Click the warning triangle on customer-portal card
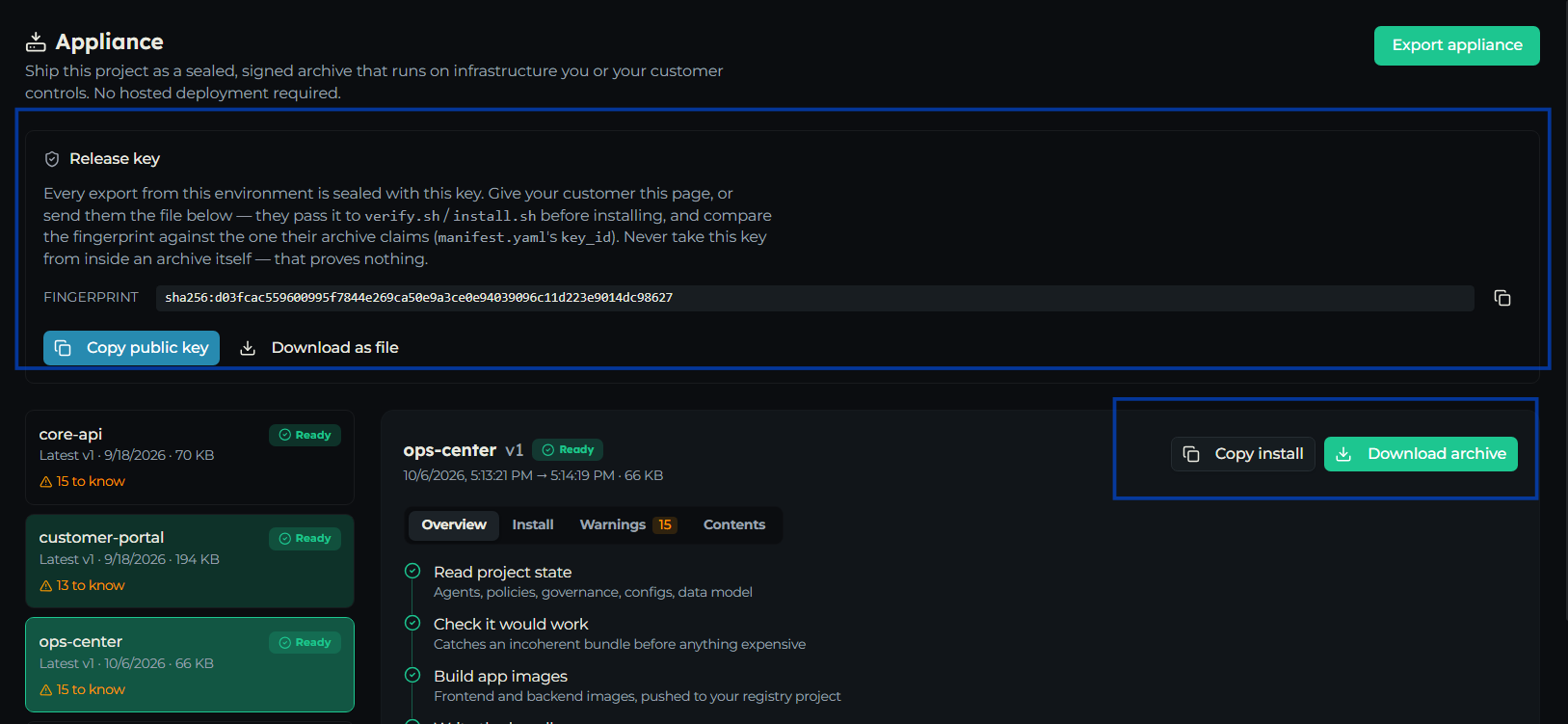The height and width of the screenshot is (724, 1568). coord(45,586)
